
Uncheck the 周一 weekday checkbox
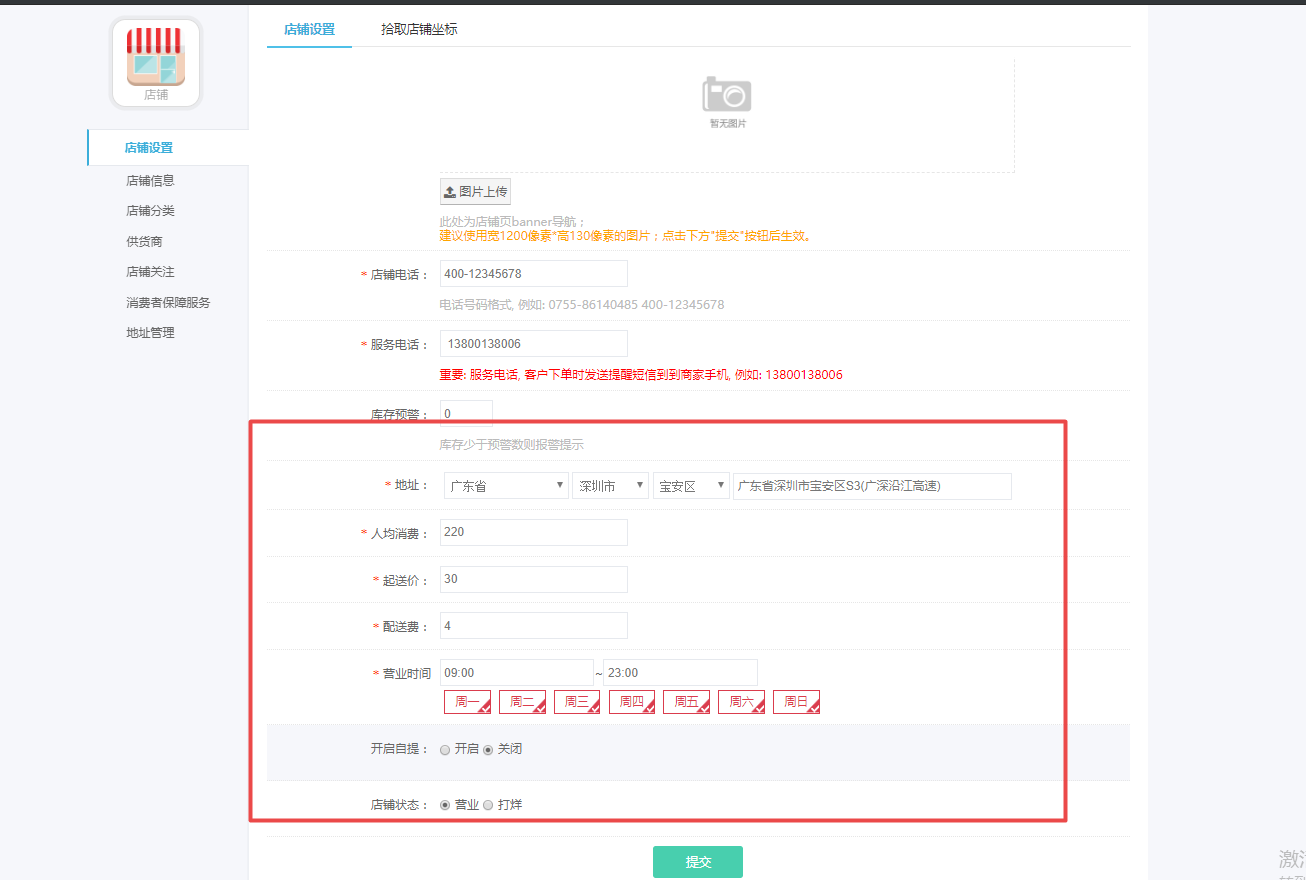467,701
